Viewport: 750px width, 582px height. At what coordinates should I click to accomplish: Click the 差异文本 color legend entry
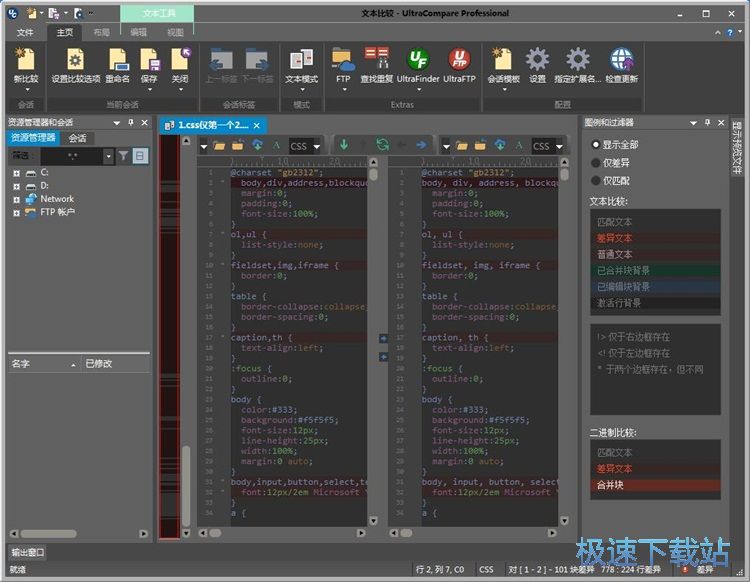coord(615,238)
